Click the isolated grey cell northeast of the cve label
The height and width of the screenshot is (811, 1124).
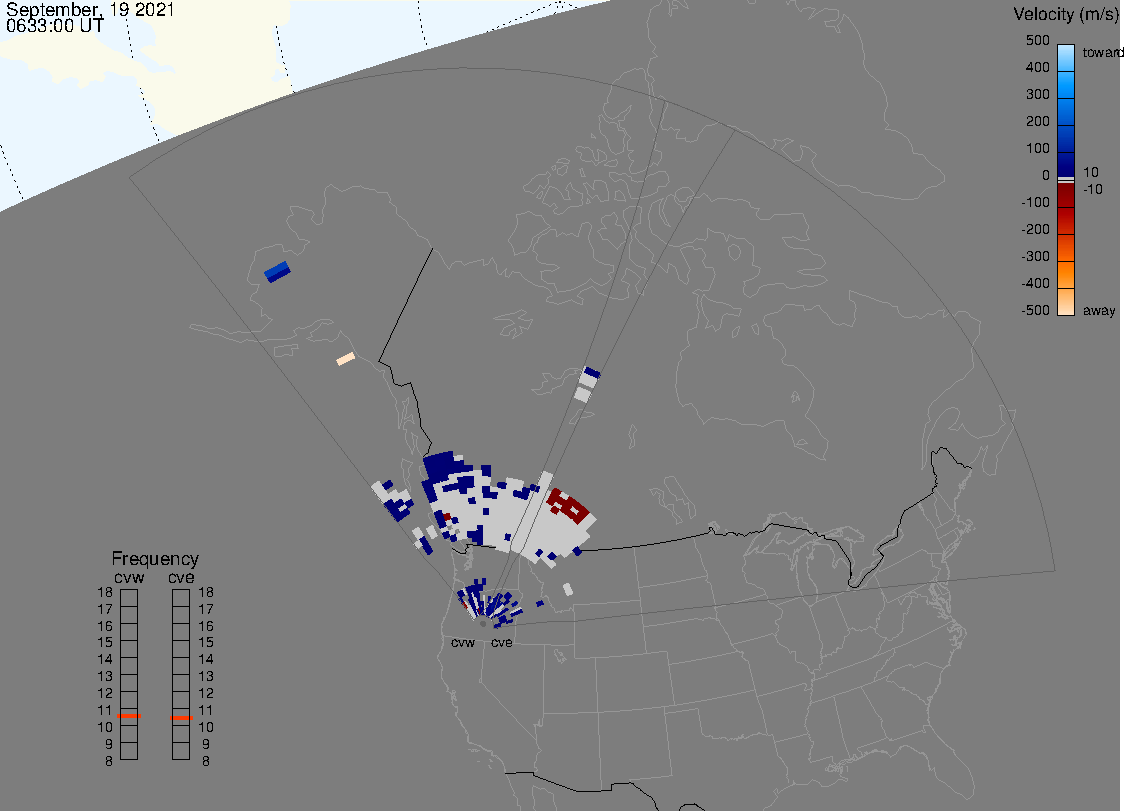[x=568, y=589]
